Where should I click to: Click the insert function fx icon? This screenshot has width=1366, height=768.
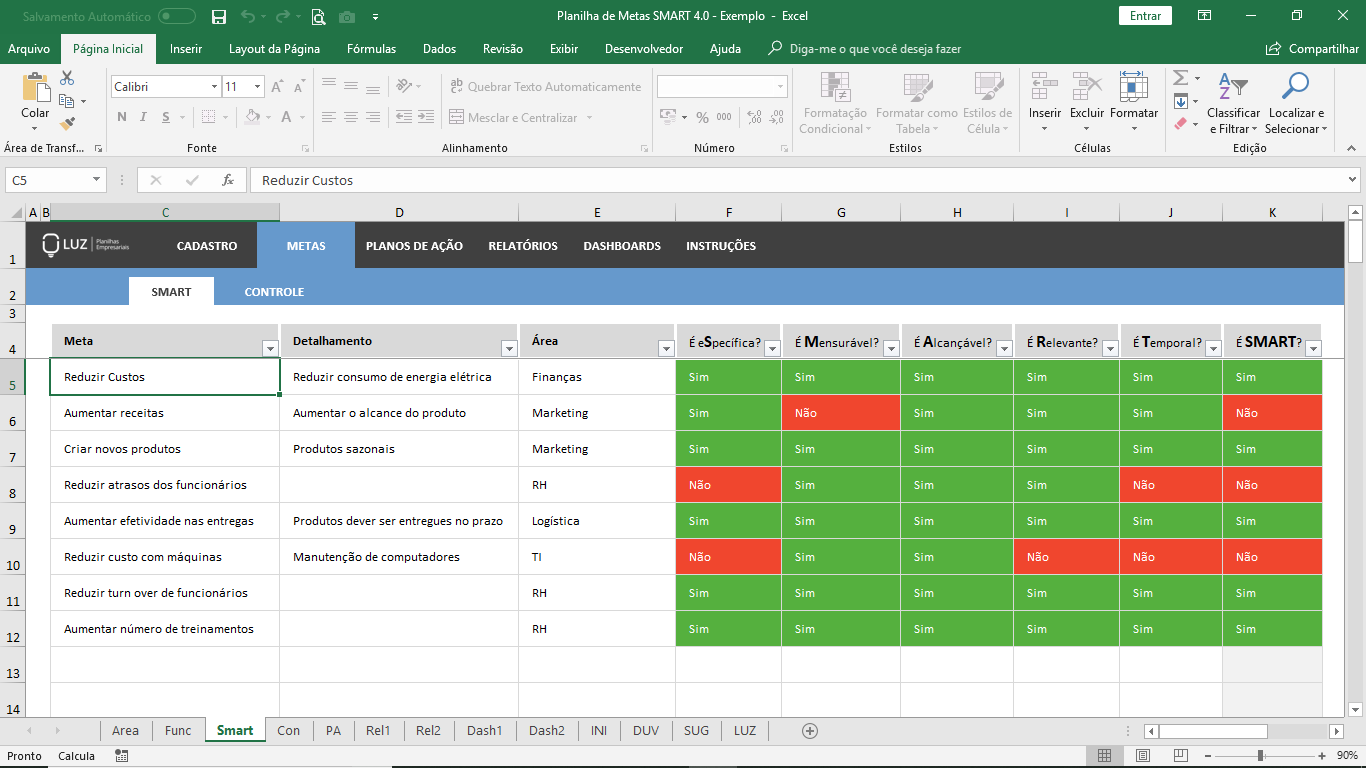click(228, 181)
